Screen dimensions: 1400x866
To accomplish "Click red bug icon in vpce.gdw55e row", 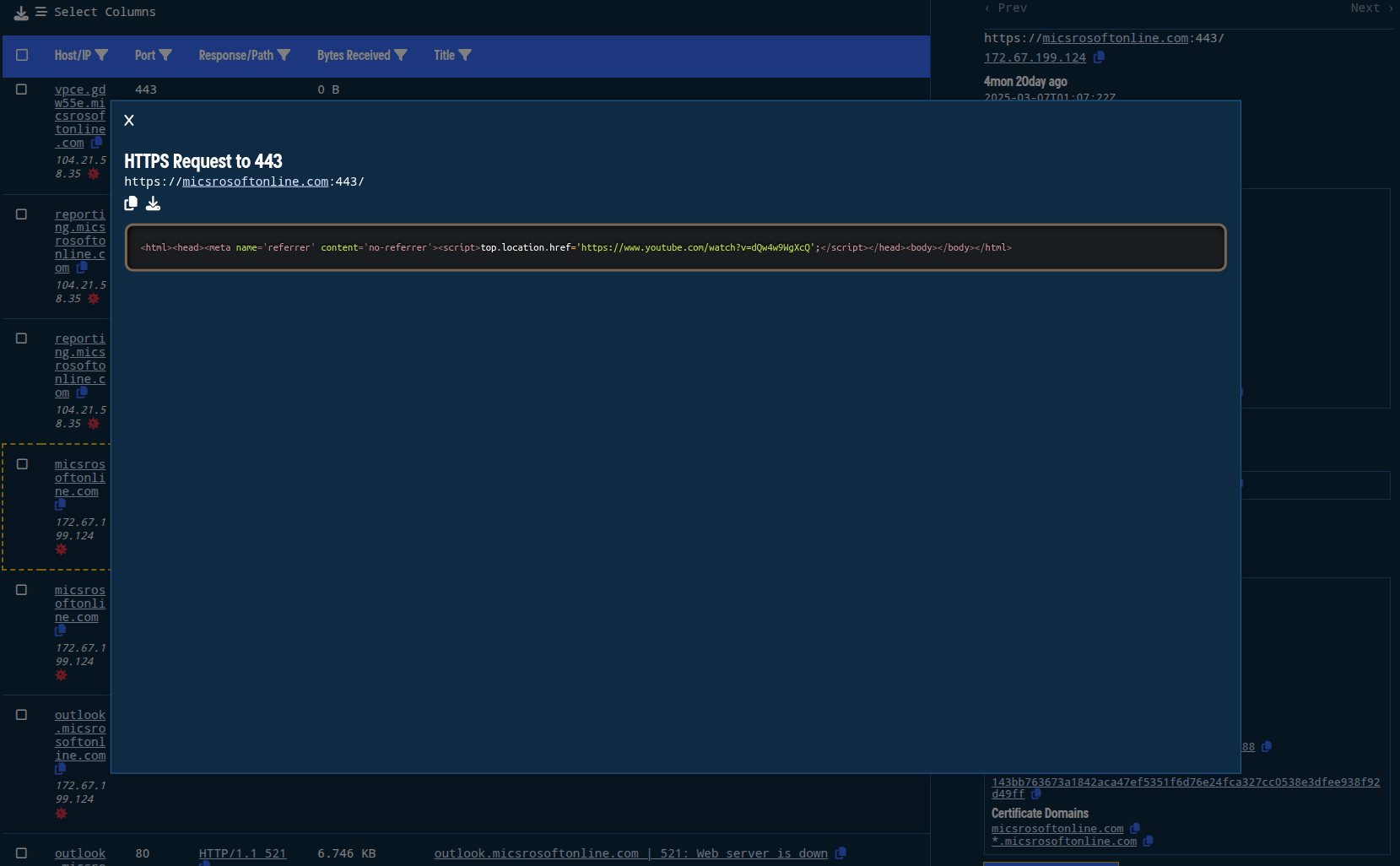I will tap(94, 174).
